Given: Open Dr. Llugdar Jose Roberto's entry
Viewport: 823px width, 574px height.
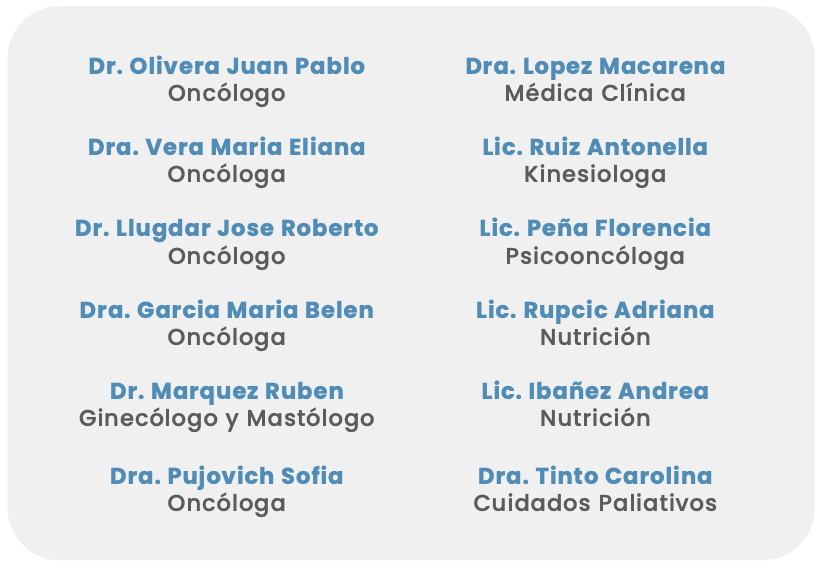Looking at the screenshot, I should [226, 228].
